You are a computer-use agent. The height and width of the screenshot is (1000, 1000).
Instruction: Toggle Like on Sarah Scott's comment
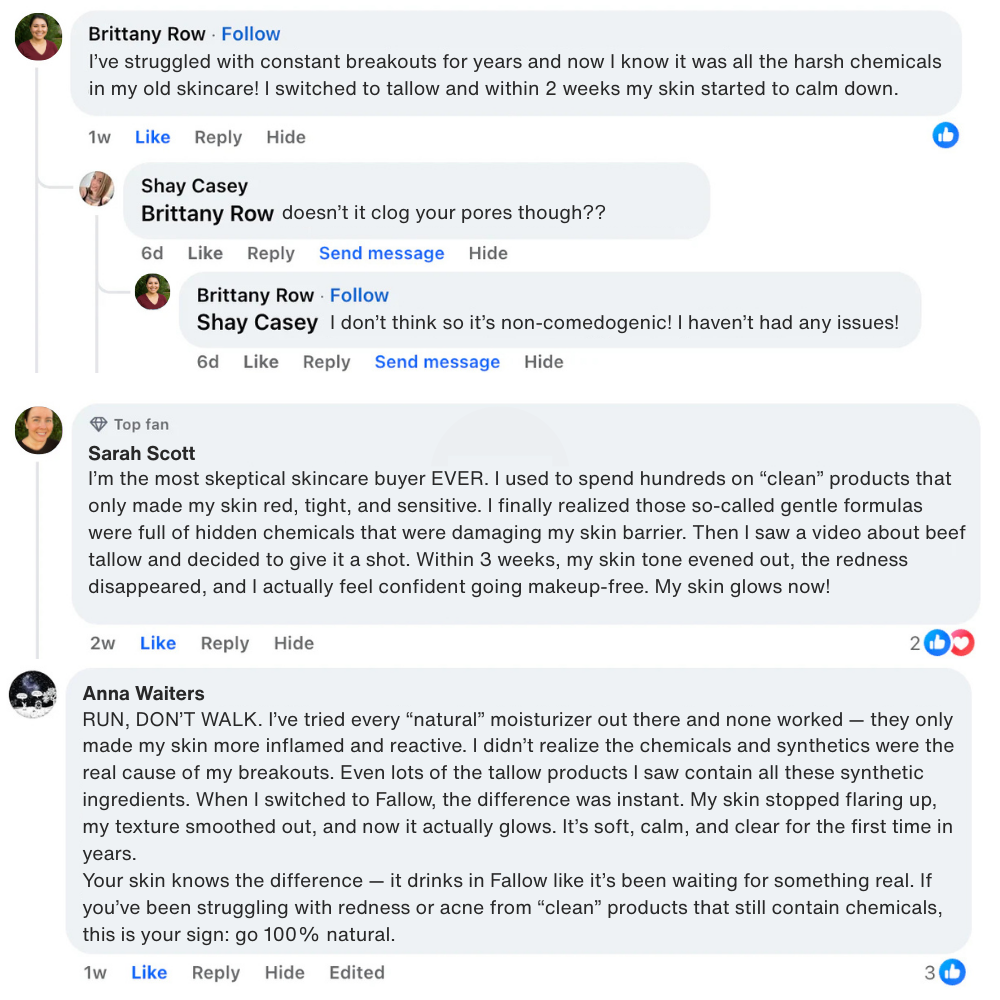(x=158, y=643)
